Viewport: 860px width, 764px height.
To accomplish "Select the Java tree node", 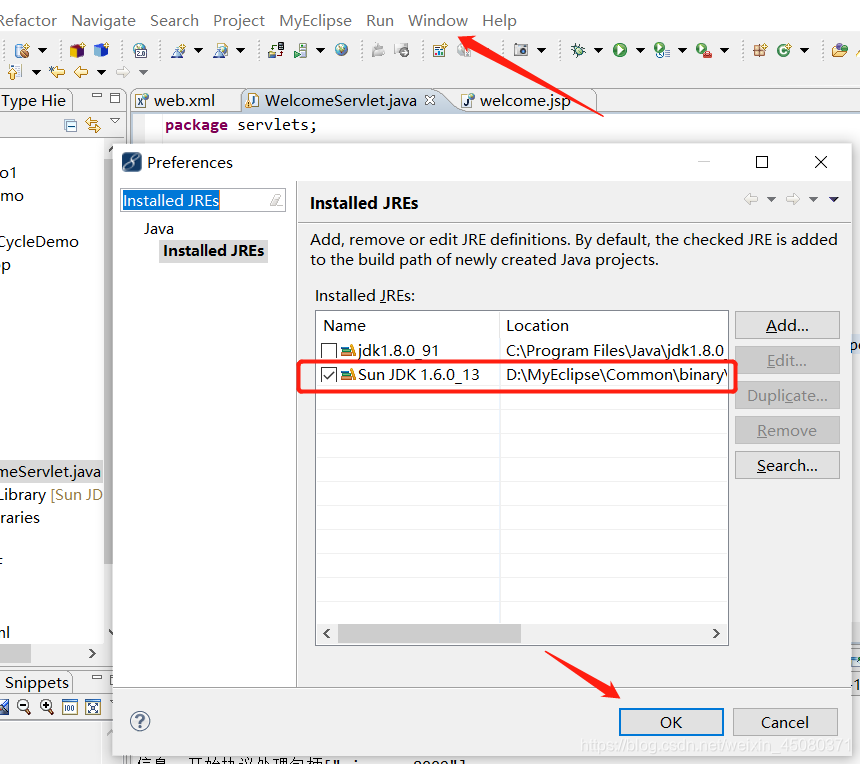I will tap(159, 229).
